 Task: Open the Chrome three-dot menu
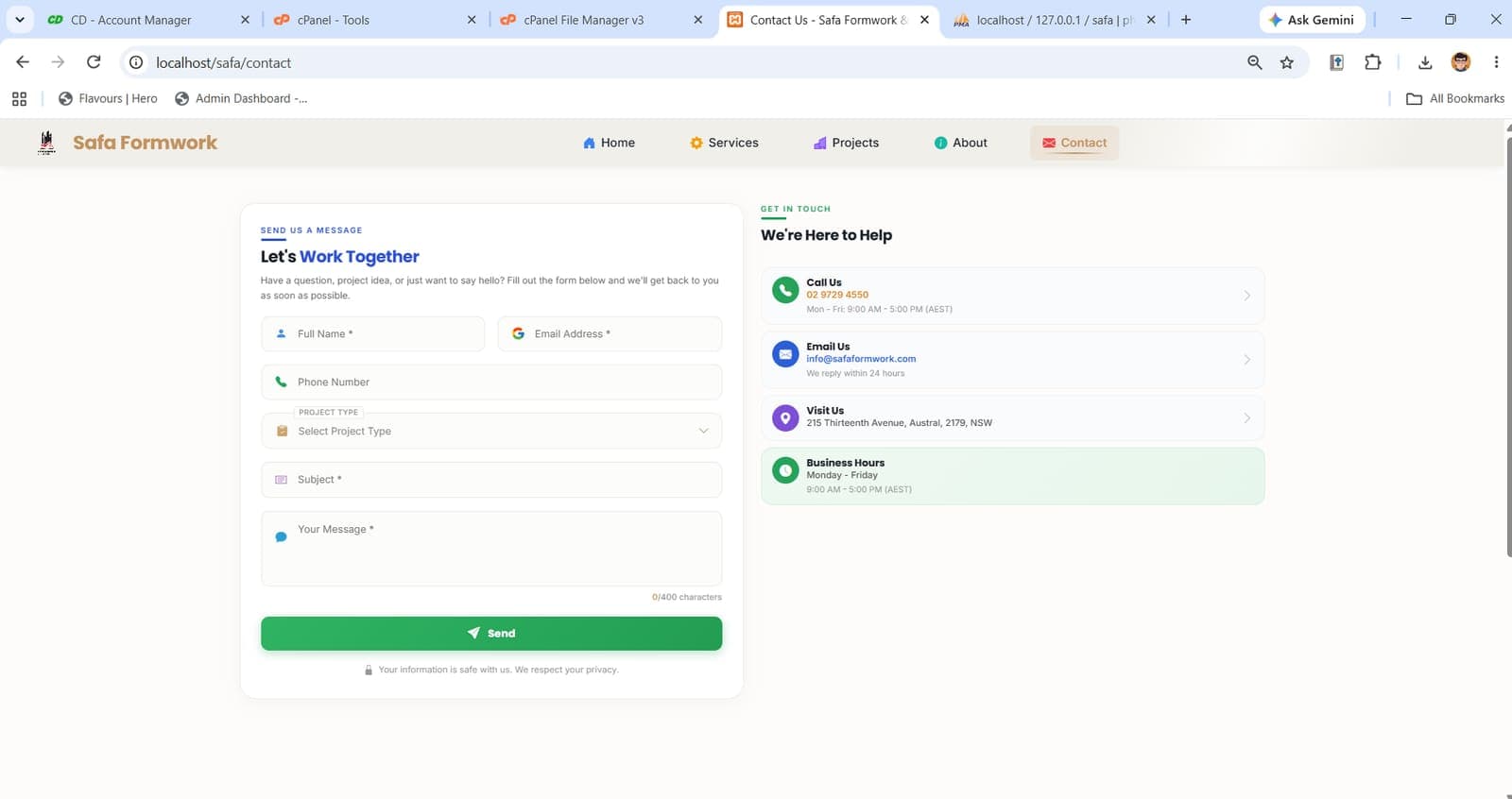[x=1496, y=62]
